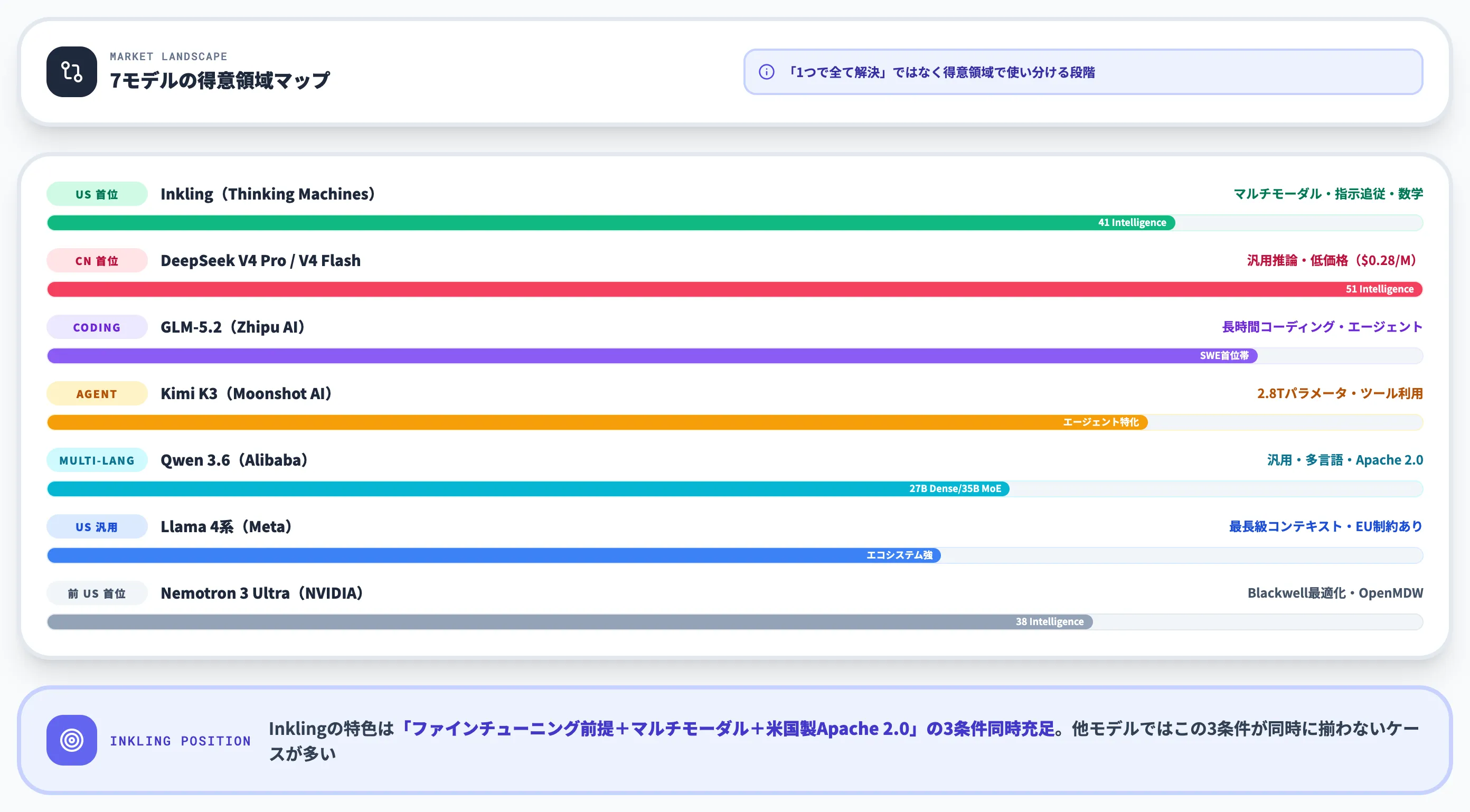Click the GLM-5.2（Zhipu AI）model name
1470x812 pixels.
233,327
